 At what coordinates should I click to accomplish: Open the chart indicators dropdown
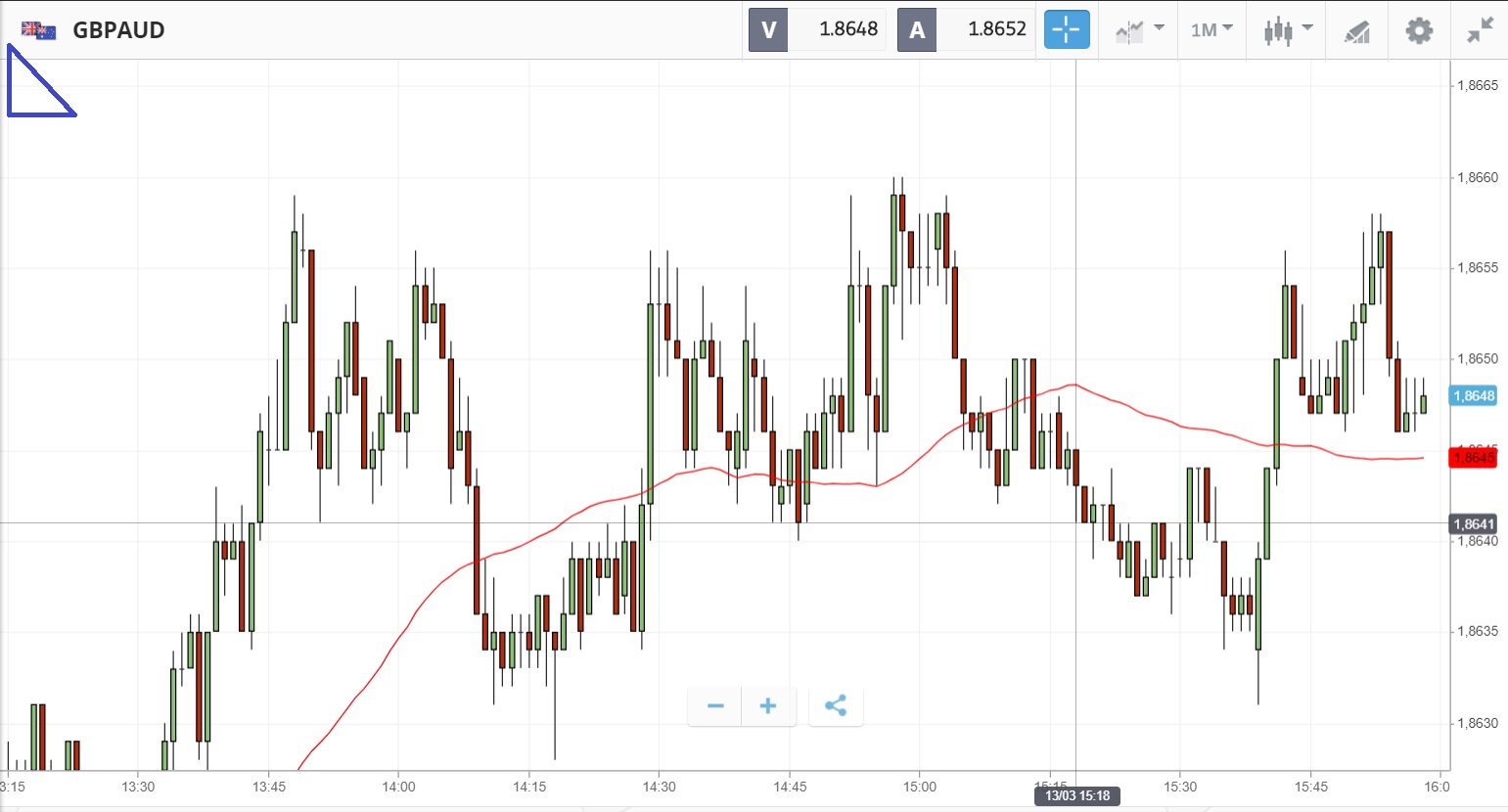(x=1139, y=30)
